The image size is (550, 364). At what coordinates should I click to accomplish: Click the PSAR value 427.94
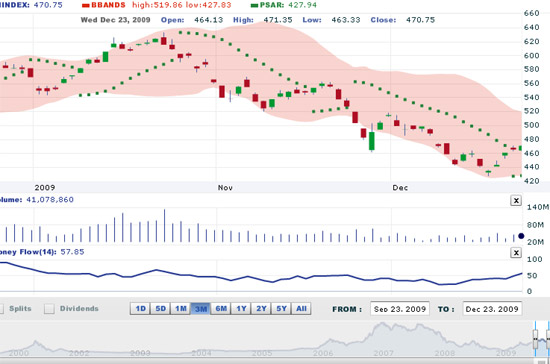(x=302, y=5)
